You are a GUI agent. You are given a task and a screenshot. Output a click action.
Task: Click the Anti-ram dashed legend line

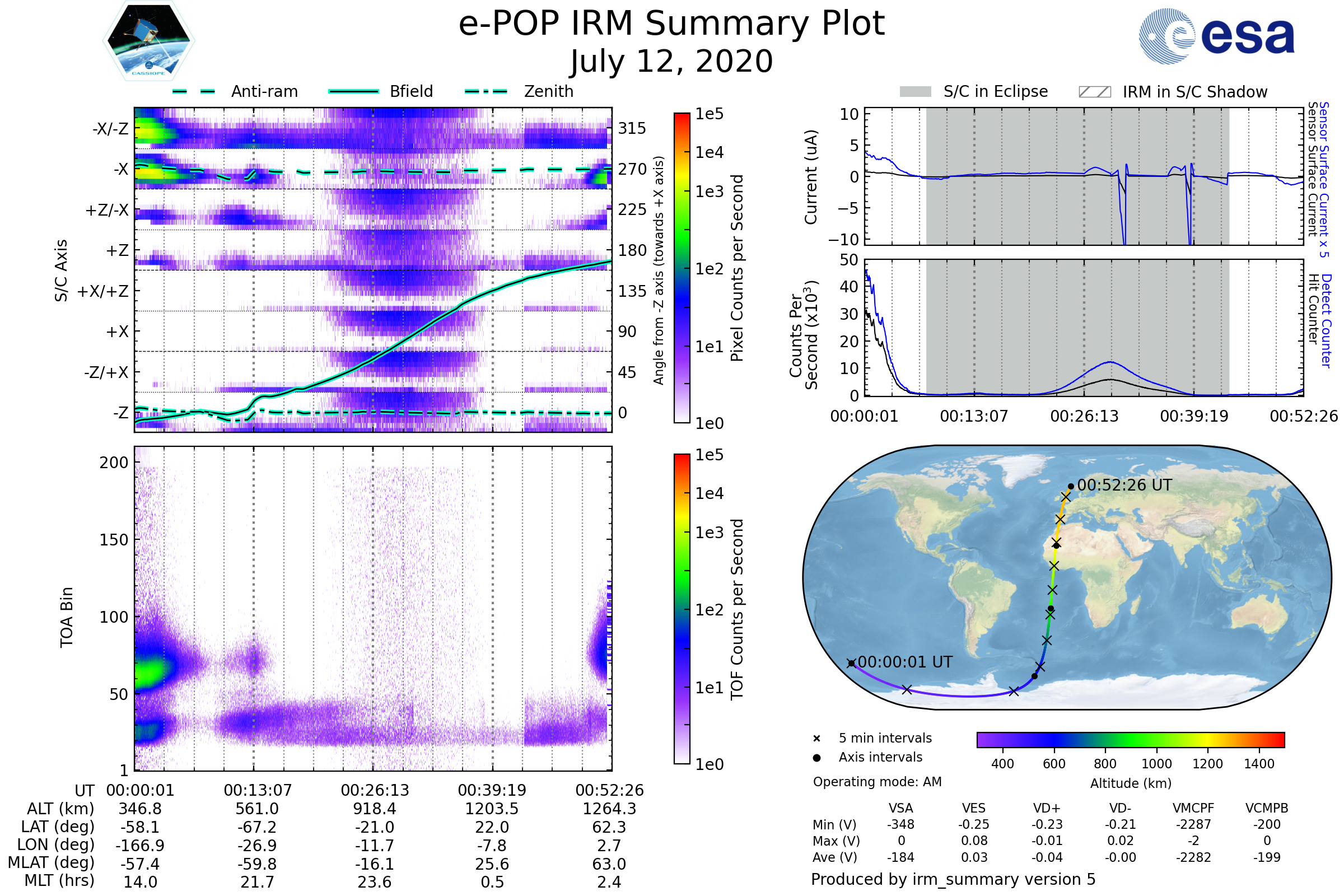194,91
